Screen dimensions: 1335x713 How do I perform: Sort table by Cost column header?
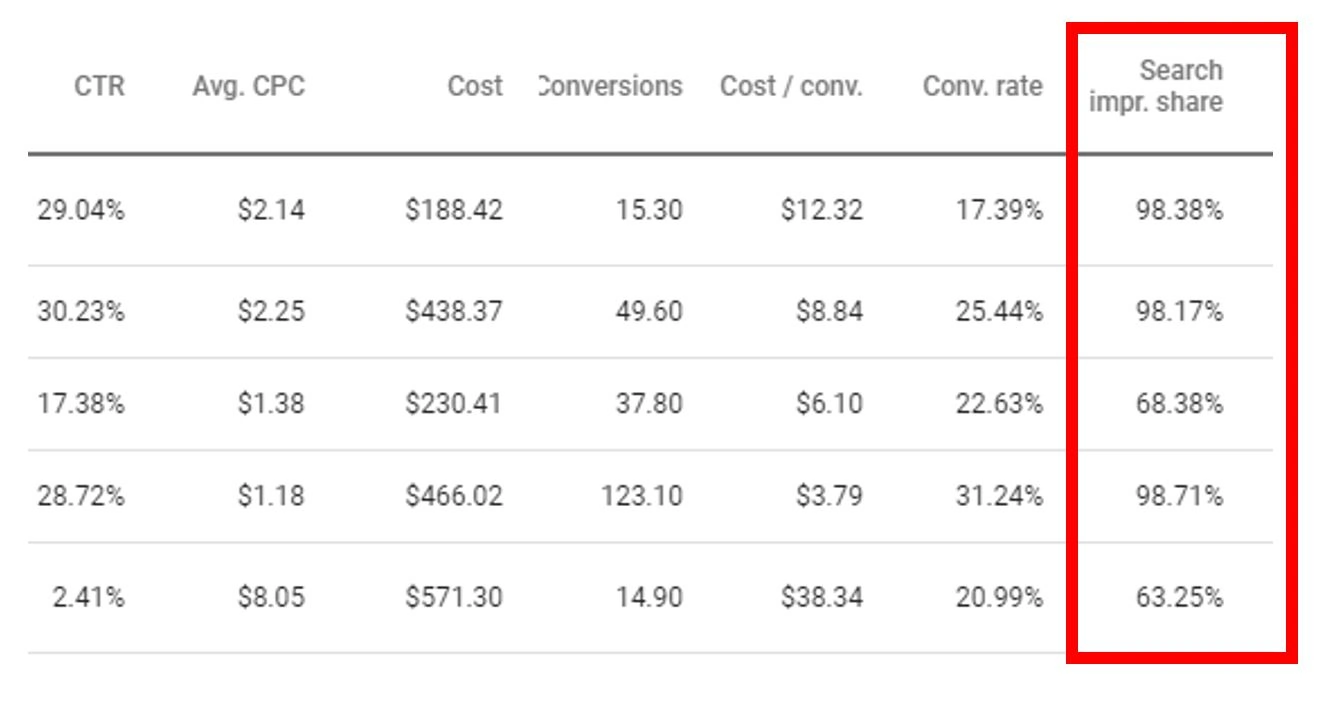pyautogui.click(x=475, y=86)
